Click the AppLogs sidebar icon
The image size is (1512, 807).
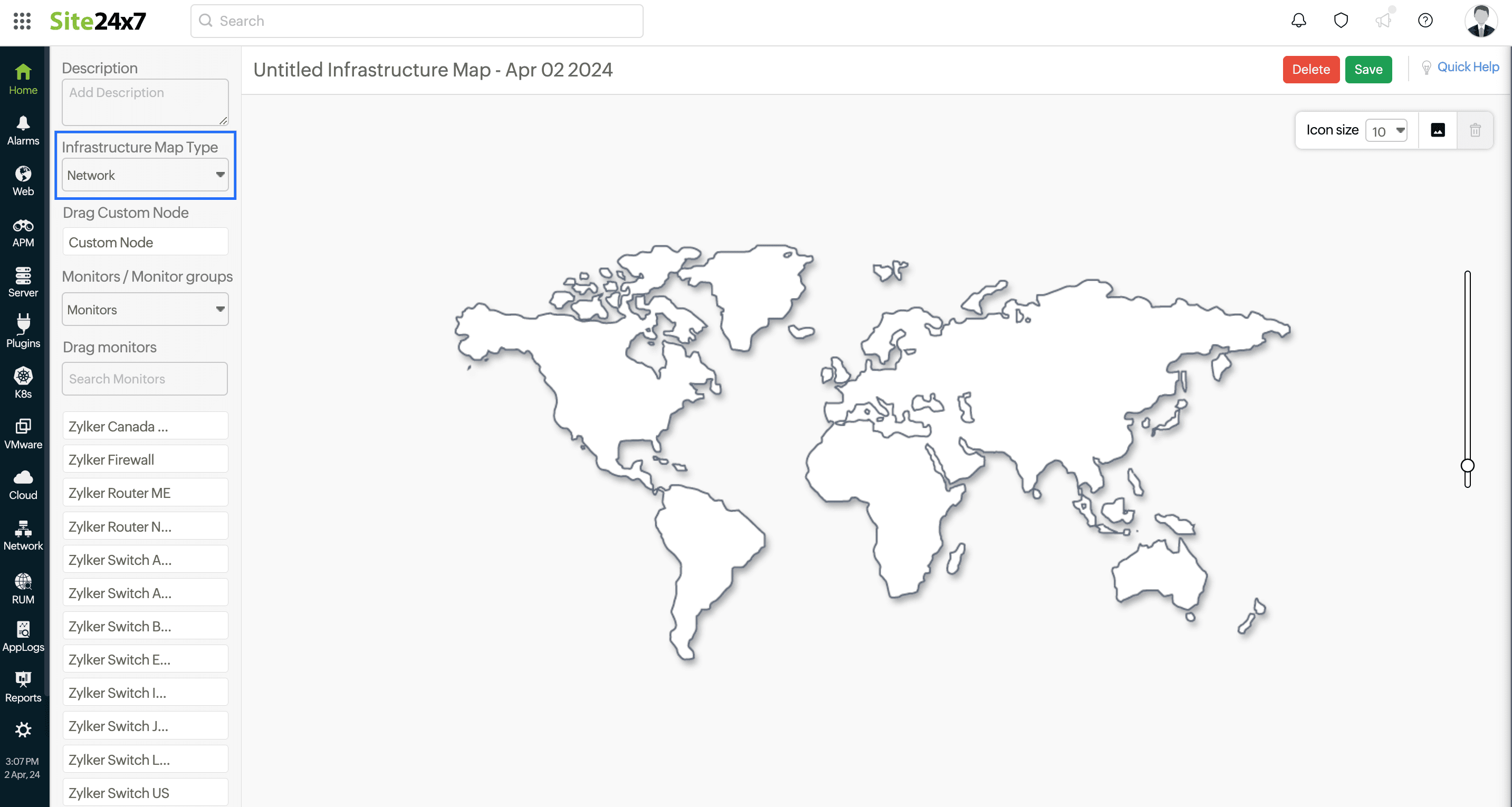pyautogui.click(x=23, y=638)
